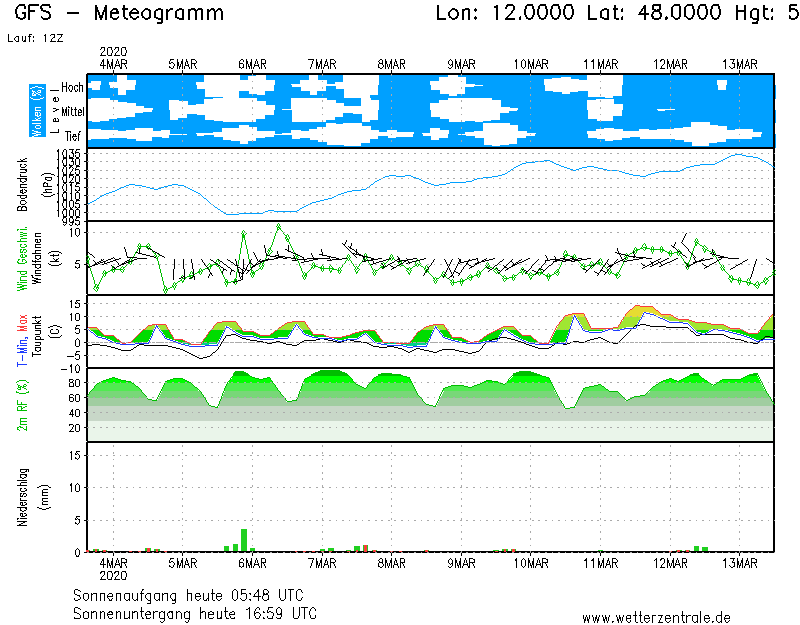Click the '20' tick on the humidity axis
800x625 pixels.
[74, 428]
